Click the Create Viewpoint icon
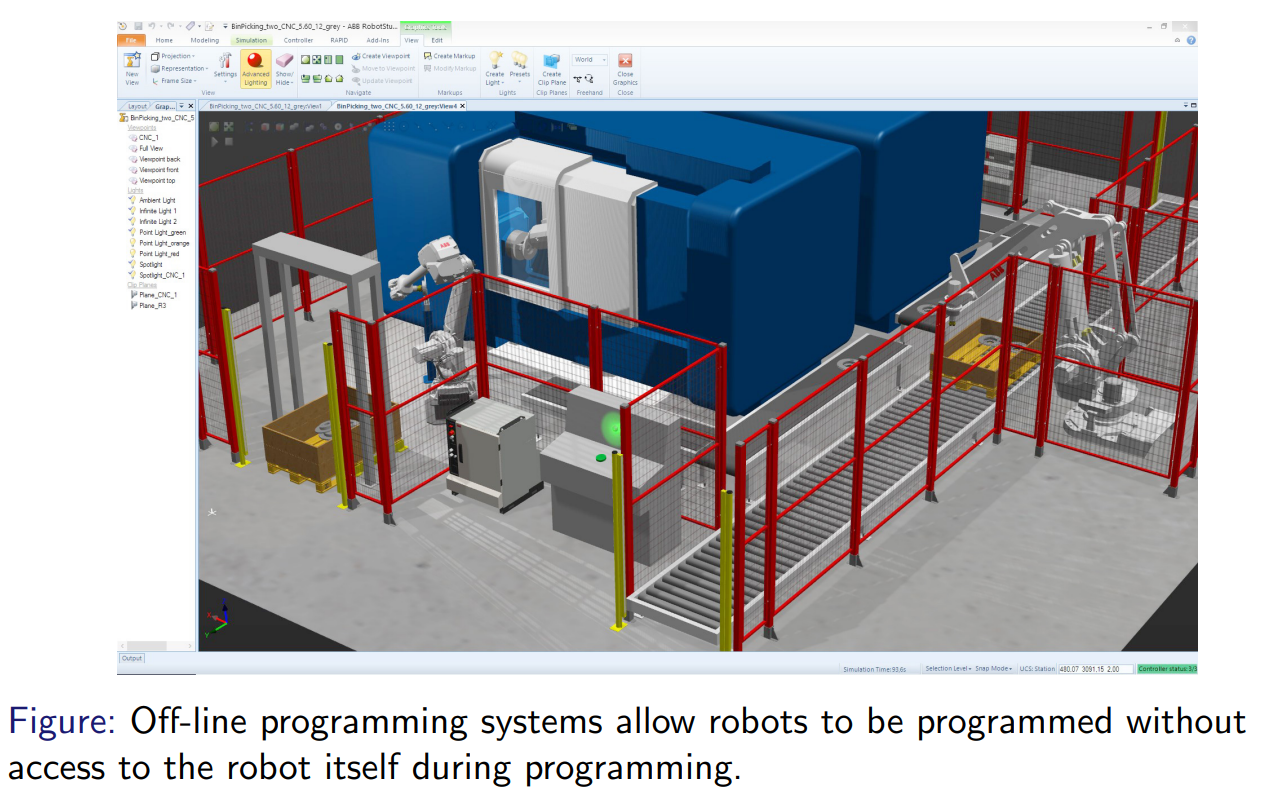The width and height of the screenshot is (1267, 811). [381, 56]
